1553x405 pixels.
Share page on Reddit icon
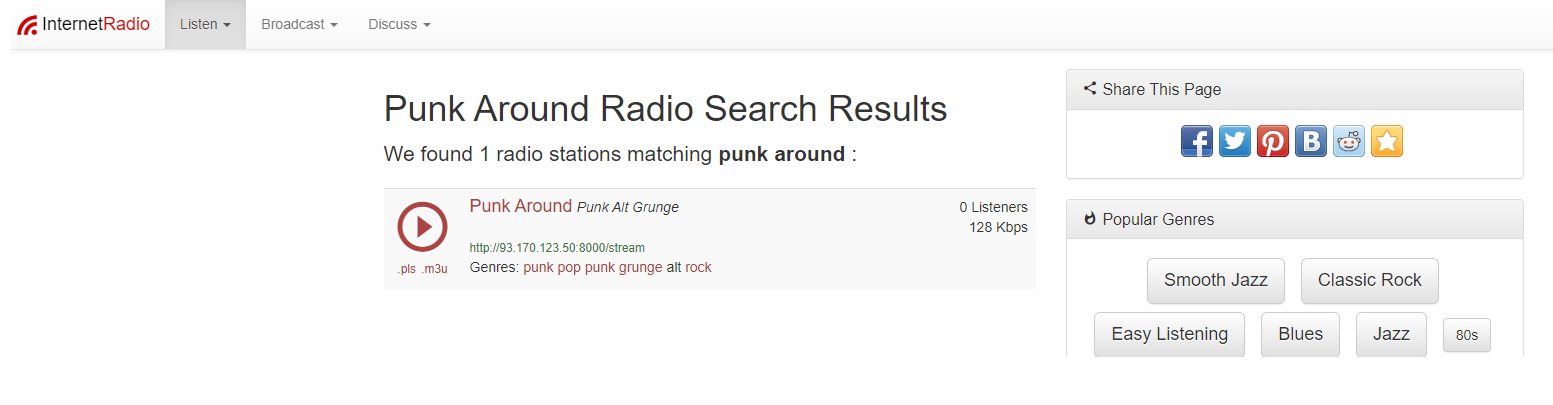1349,141
